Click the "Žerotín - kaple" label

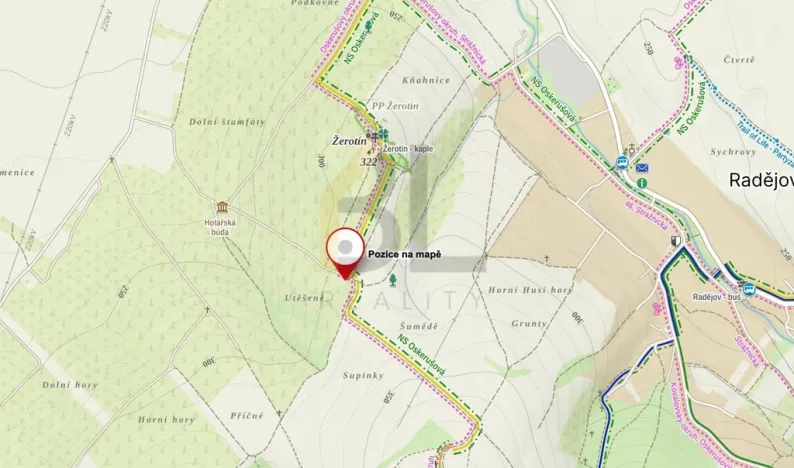point(408,149)
